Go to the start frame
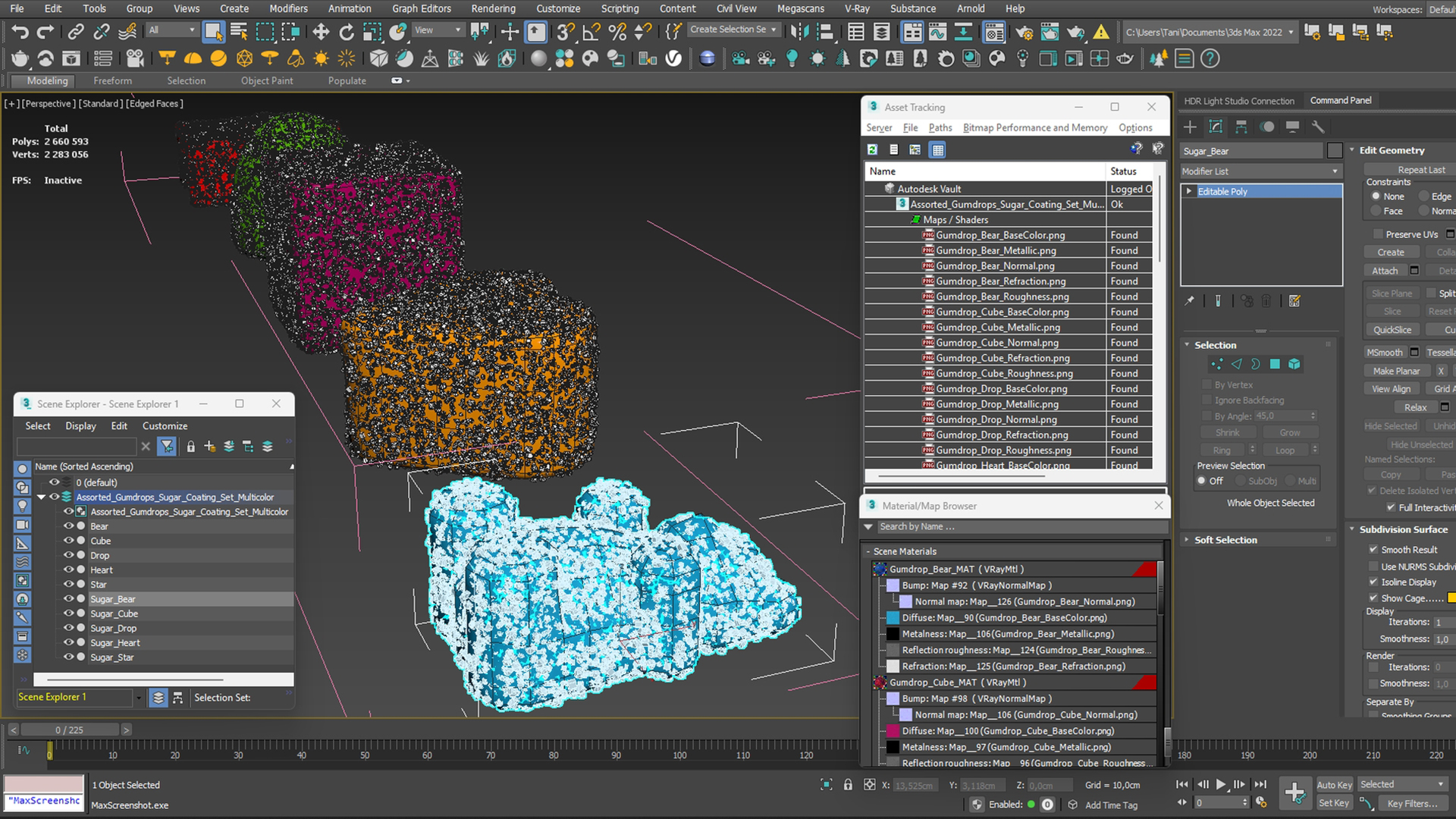Viewport: 1456px width, 819px height. 1182,785
